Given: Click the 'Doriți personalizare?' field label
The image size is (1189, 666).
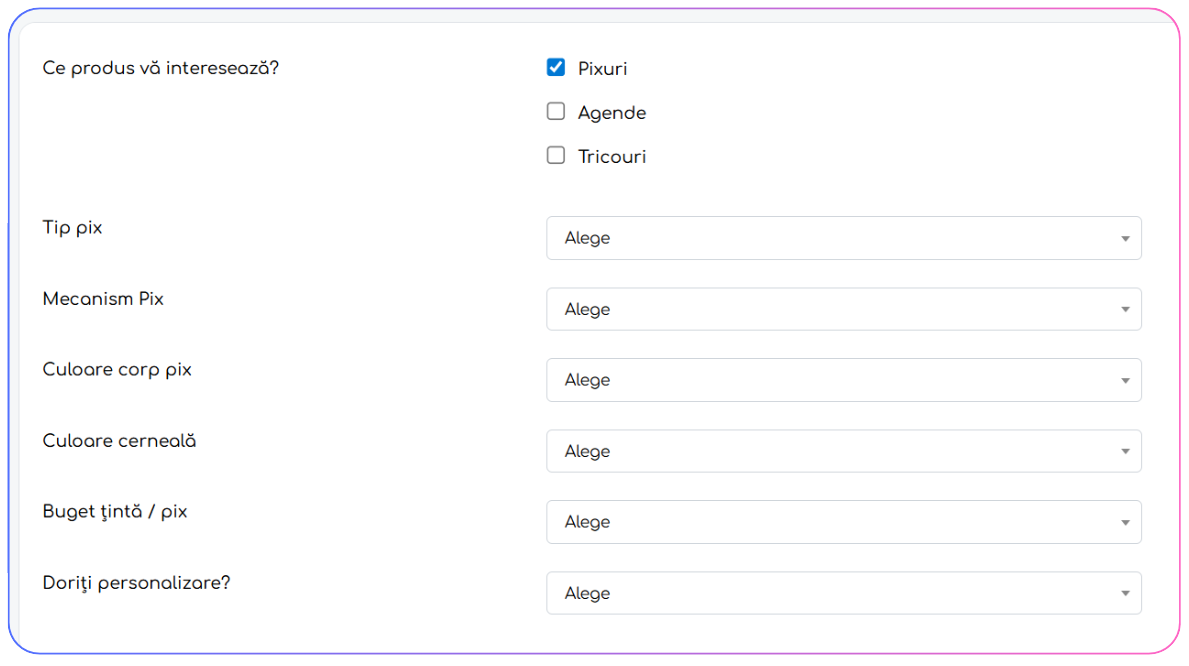Looking at the screenshot, I should [x=136, y=583].
